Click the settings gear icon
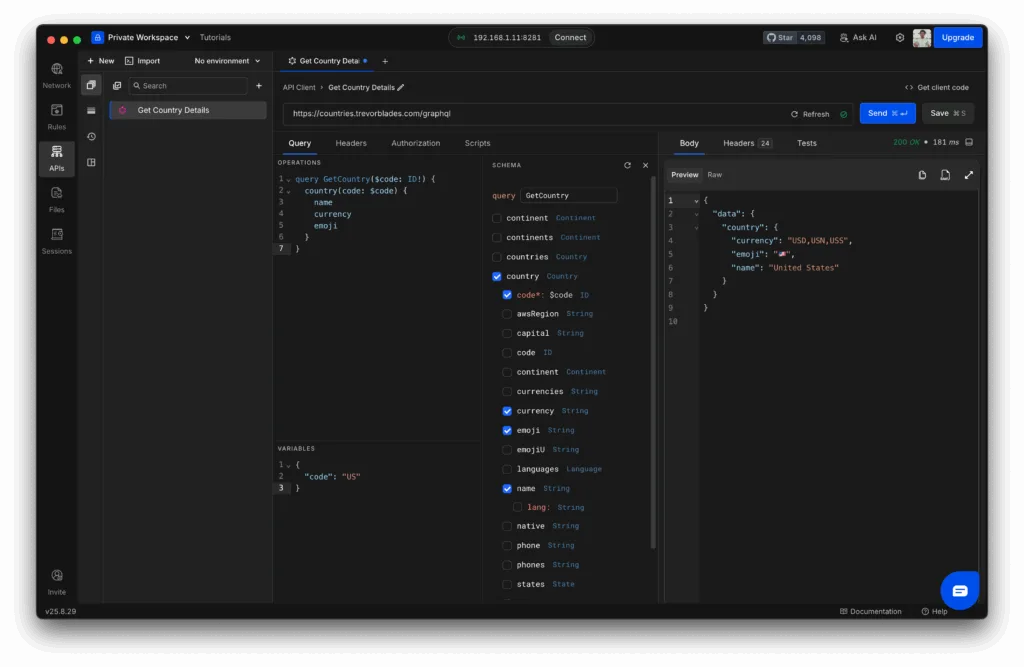Viewport: 1024px width, 667px height. click(x=899, y=38)
